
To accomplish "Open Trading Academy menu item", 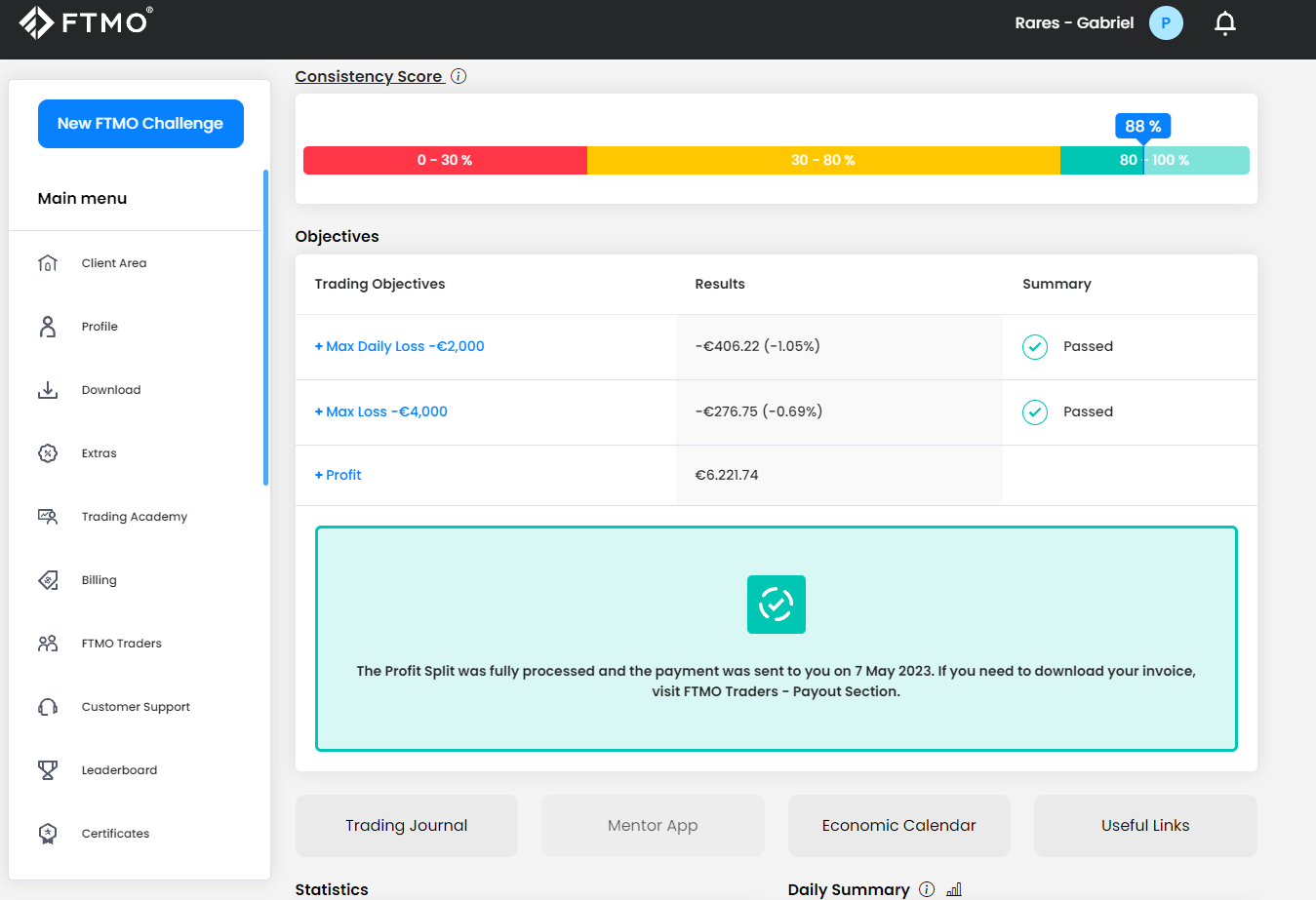I will pos(137,517).
